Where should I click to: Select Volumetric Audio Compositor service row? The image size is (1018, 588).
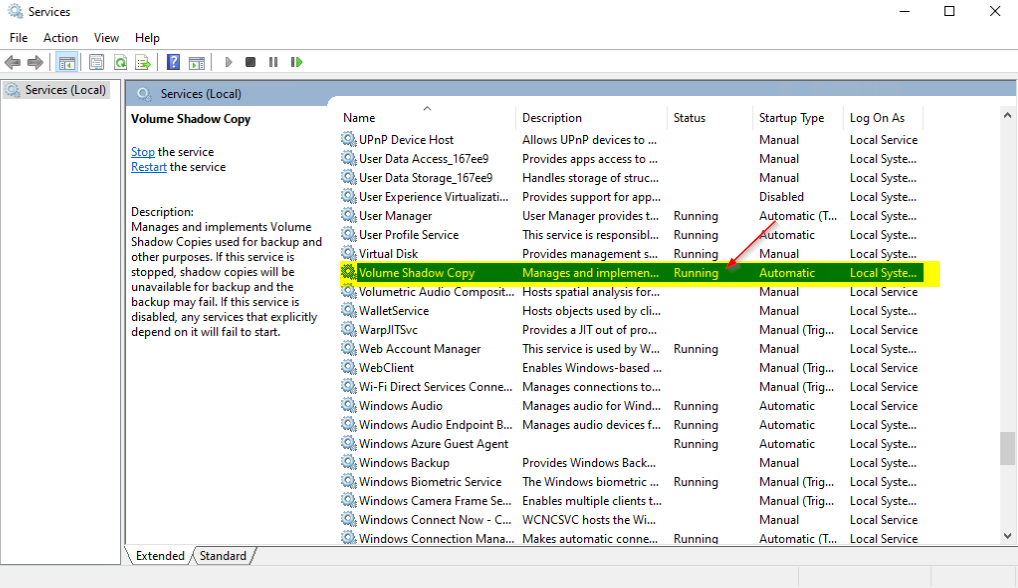coord(630,291)
